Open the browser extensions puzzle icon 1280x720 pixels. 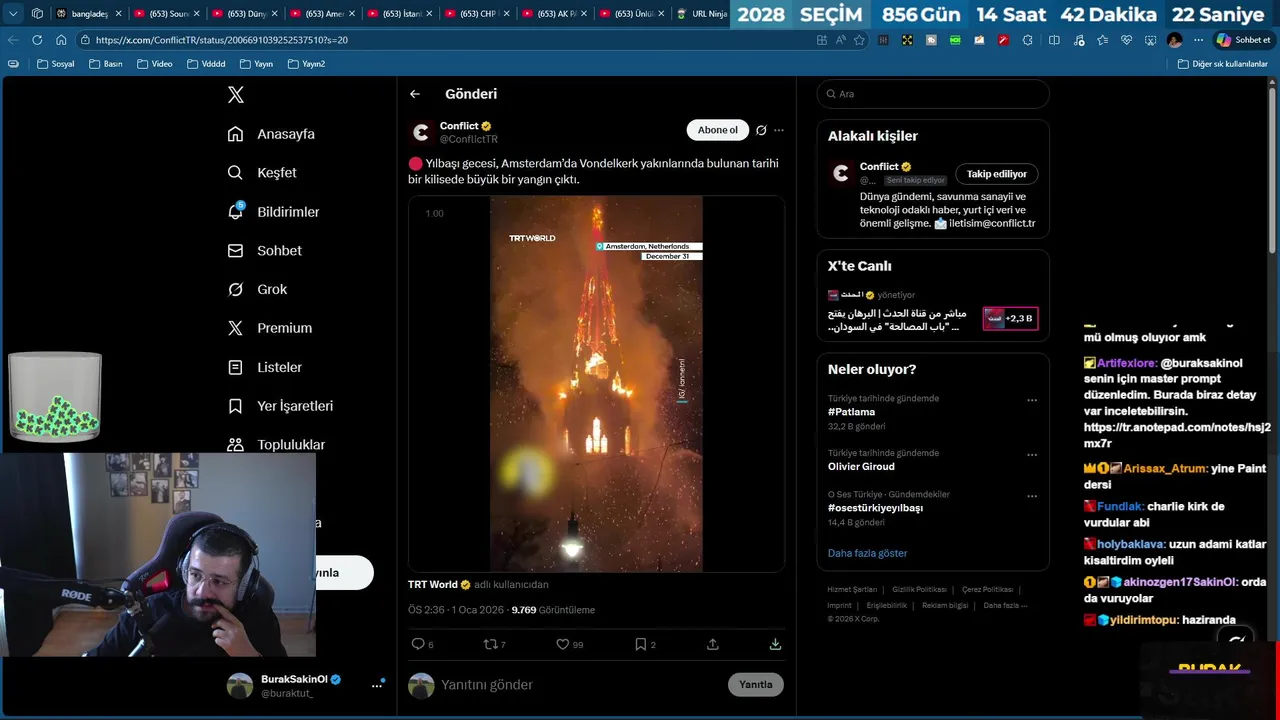1027,40
